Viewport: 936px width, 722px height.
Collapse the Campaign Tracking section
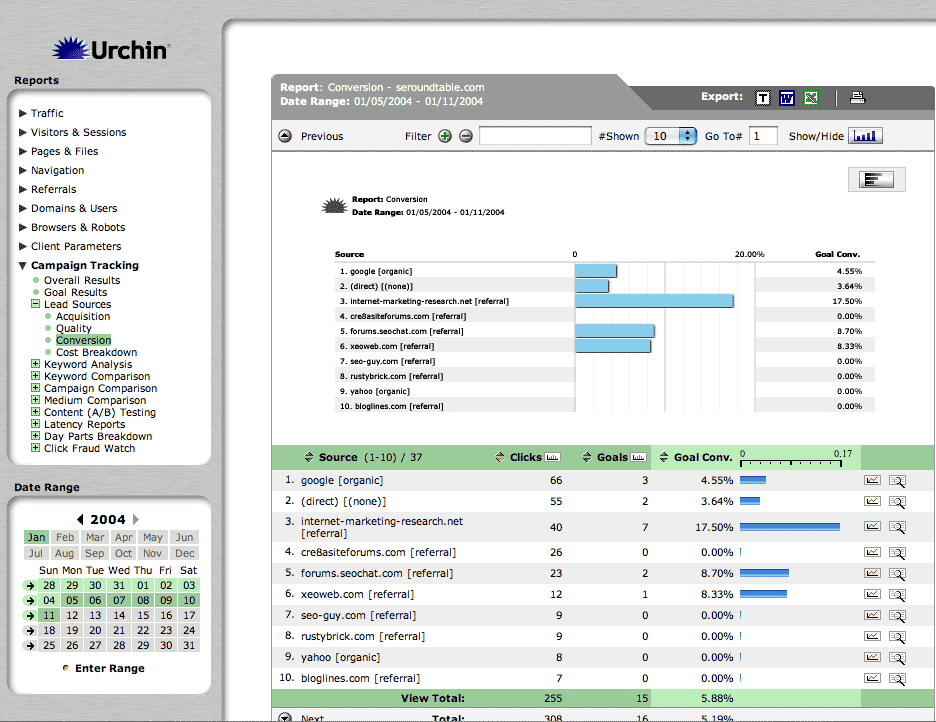pyautogui.click(x=23, y=266)
